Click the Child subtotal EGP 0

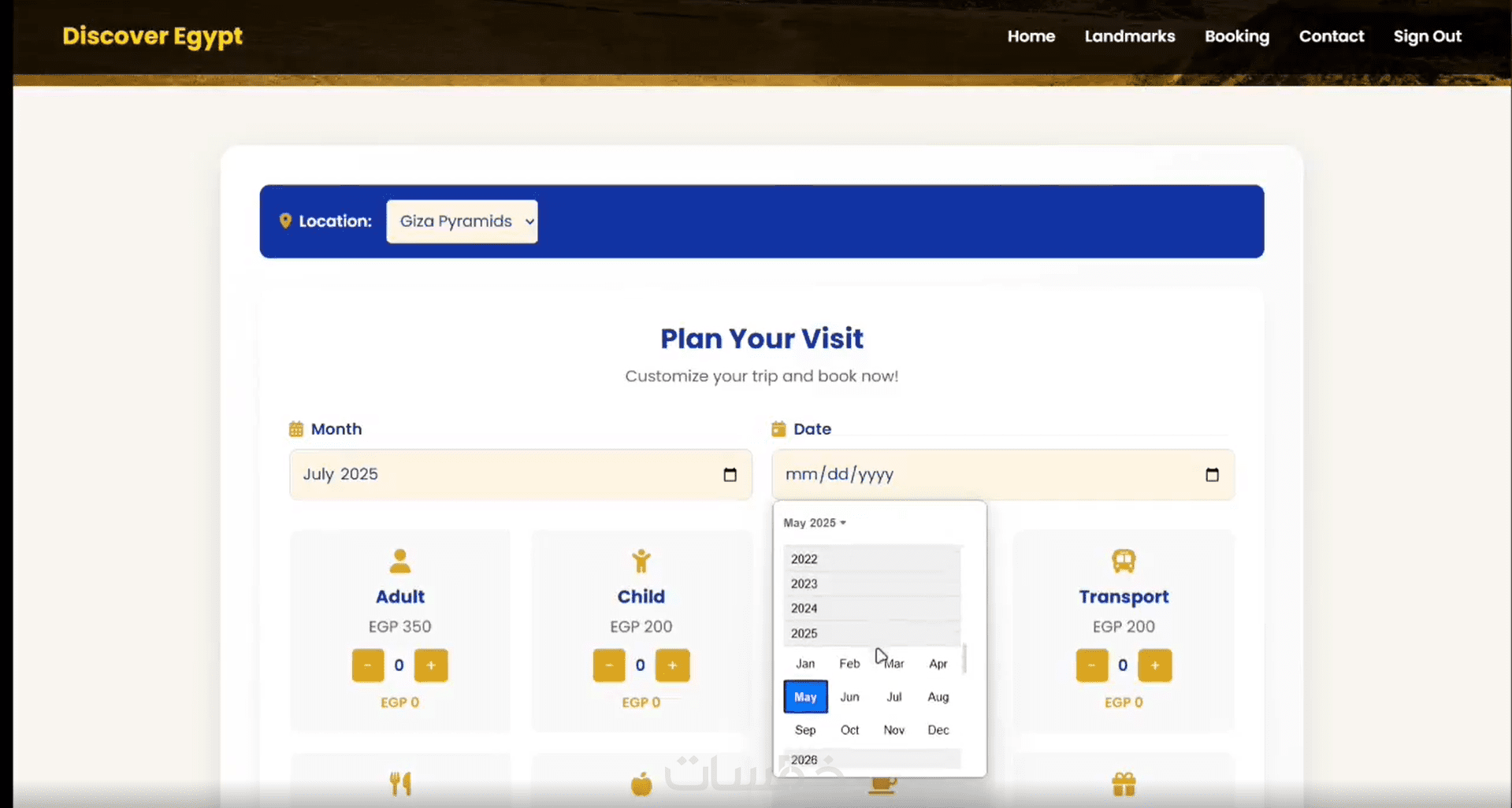641,702
